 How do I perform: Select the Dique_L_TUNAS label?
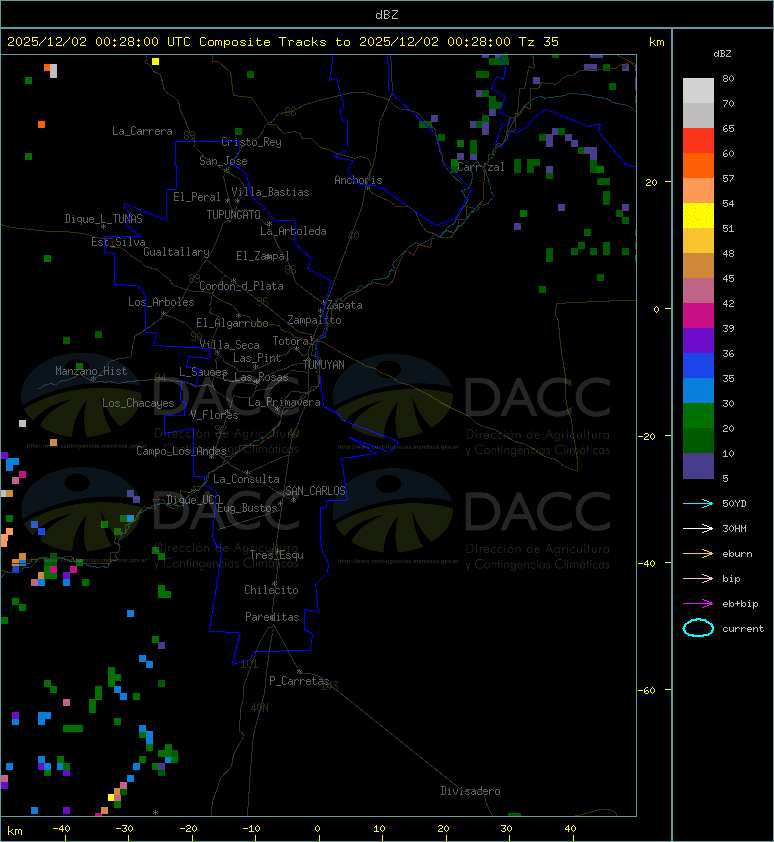pyautogui.click(x=104, y=219)
